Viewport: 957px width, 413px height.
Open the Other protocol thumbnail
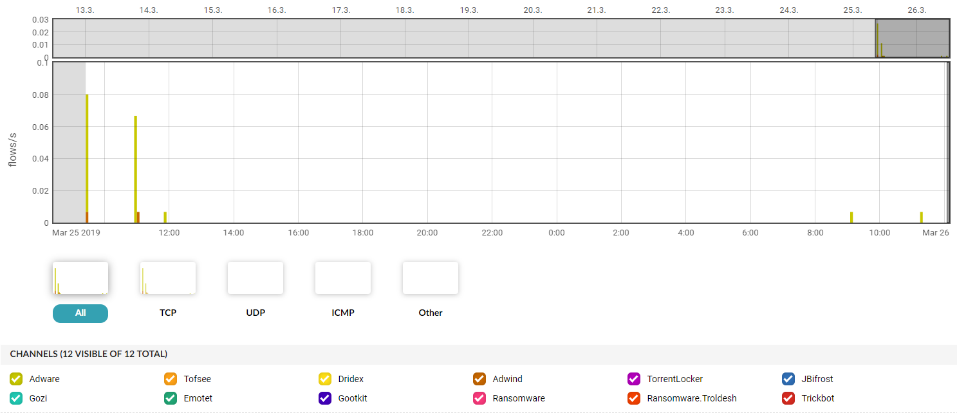pos(430,279)
